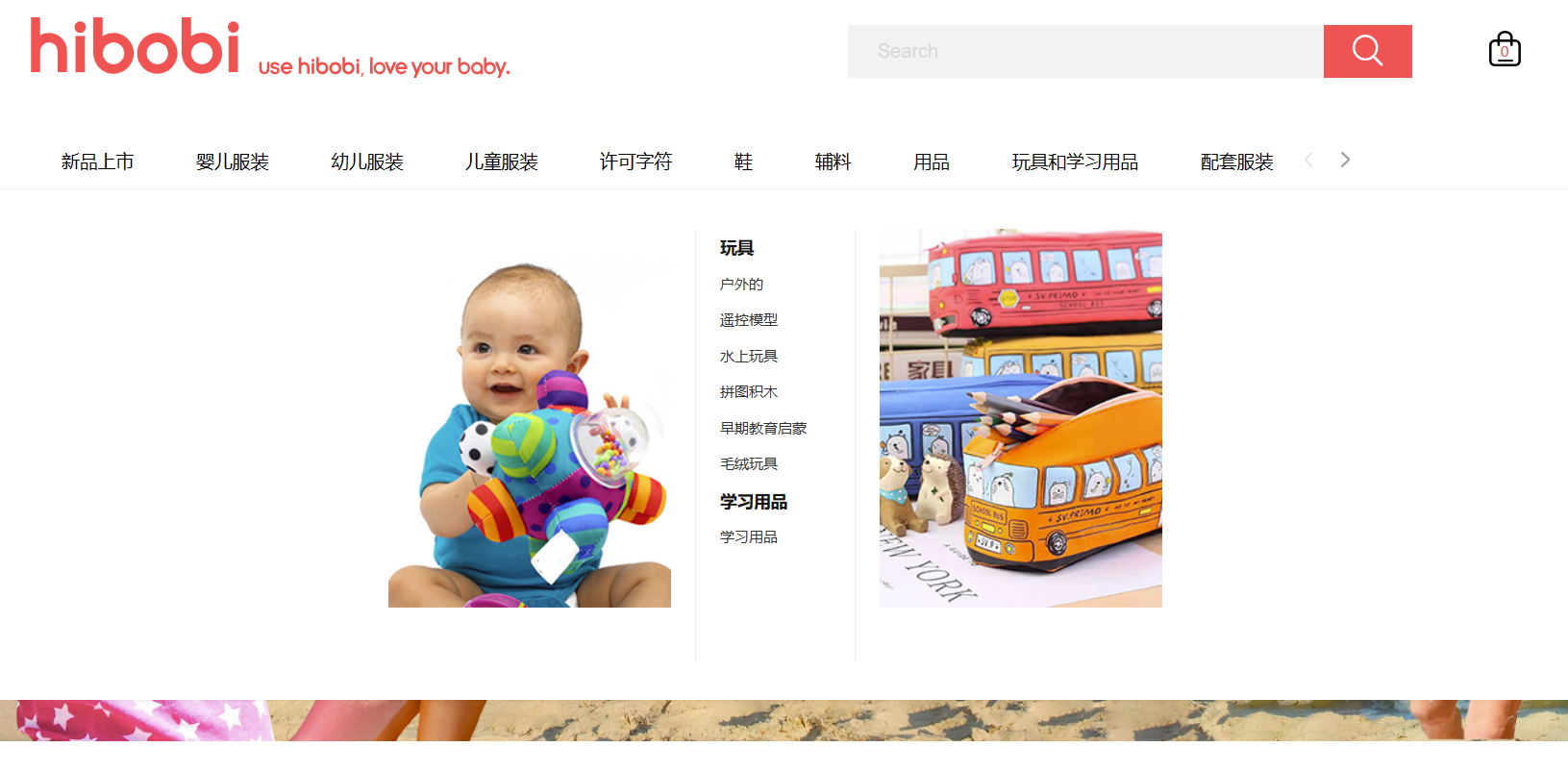The width and height of the screenshot is (1568, 772).
Task: Click the hibobi logo
Action: click(135, 46)
